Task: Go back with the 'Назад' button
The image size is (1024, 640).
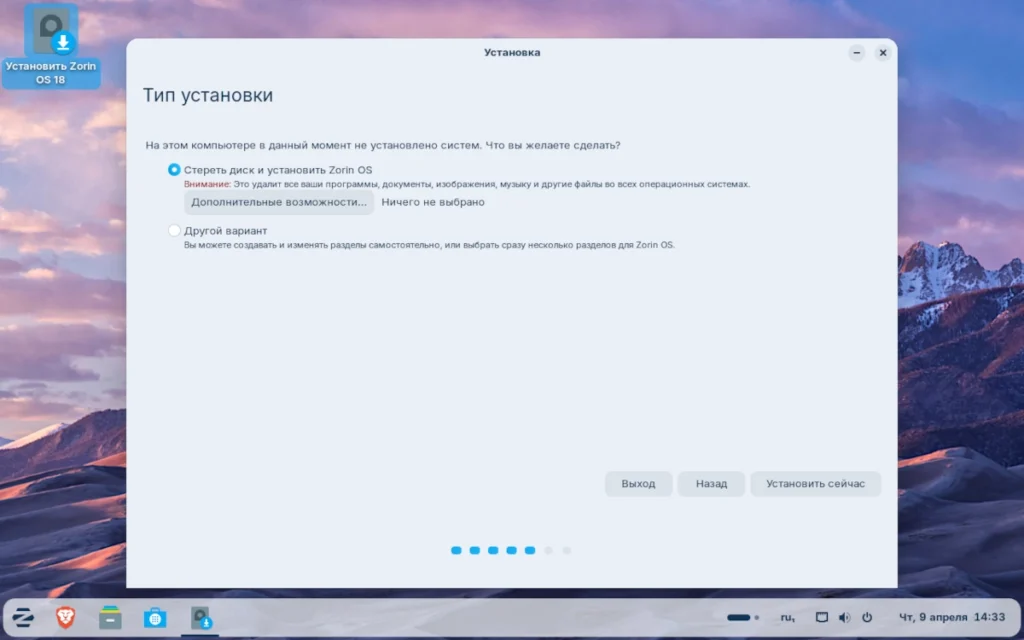Action: 711,484
